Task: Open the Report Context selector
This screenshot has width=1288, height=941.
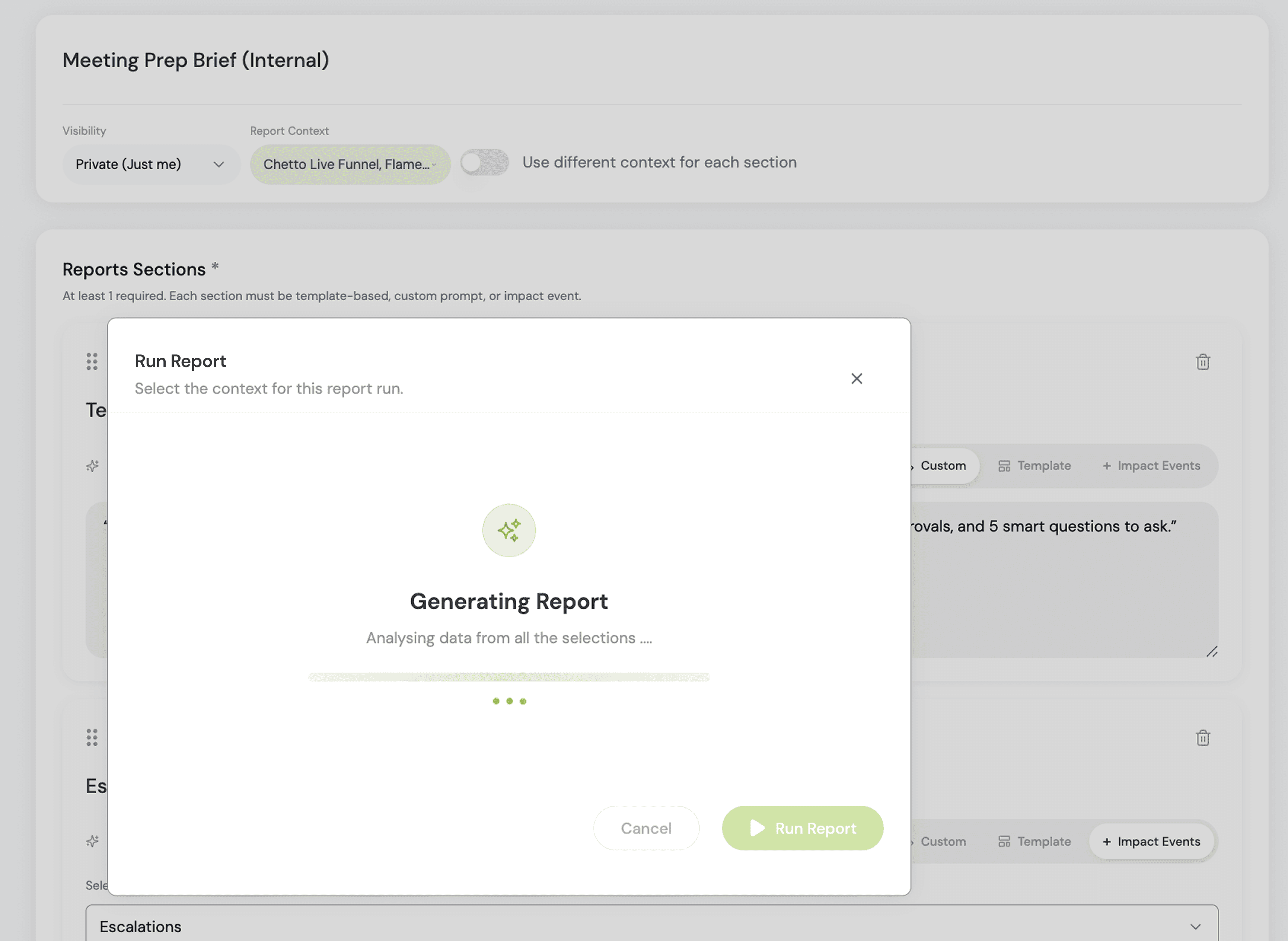Action: (x=350, y=164)
